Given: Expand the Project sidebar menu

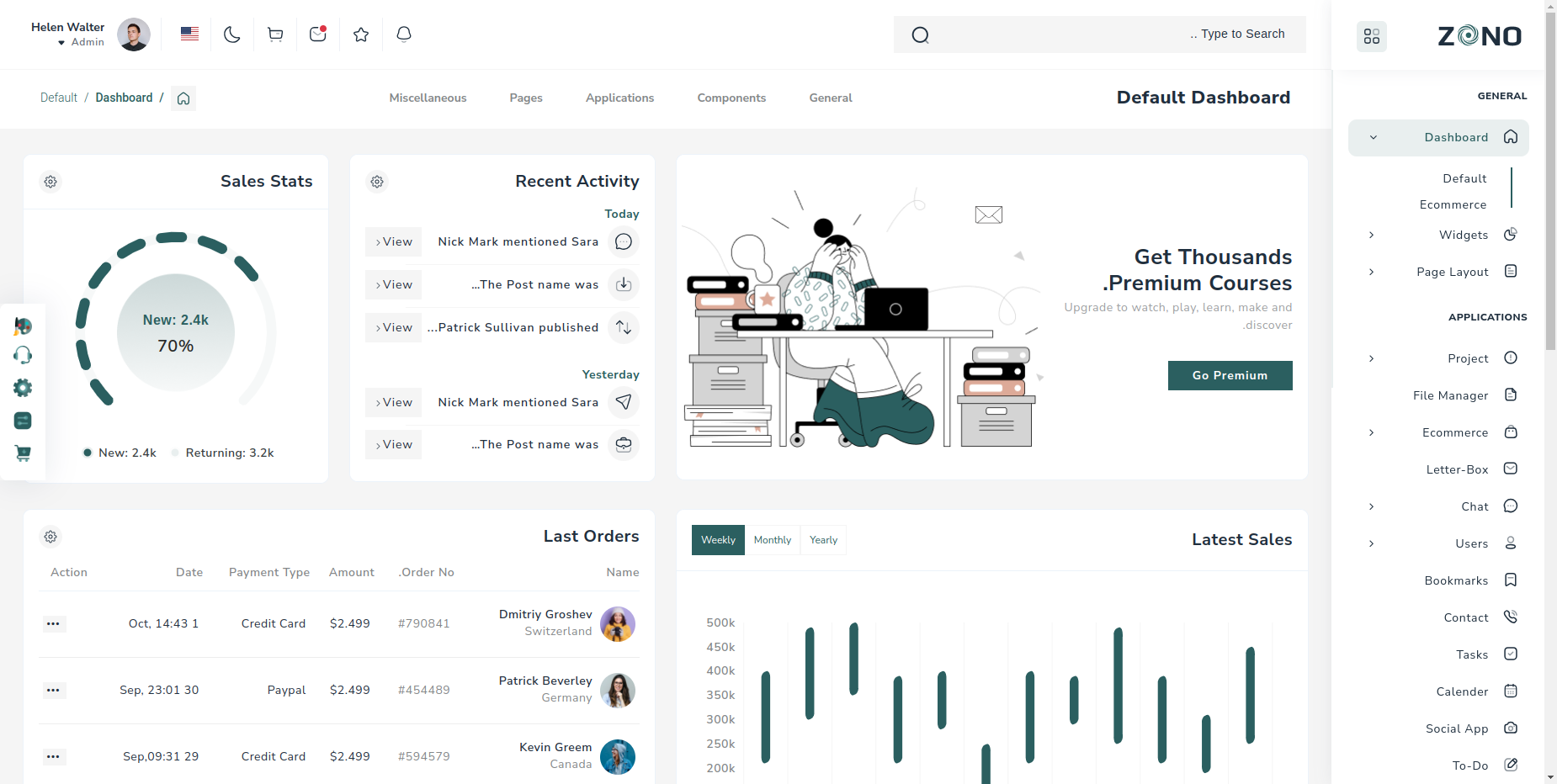Looking at the screenshot, I should pos(1468,358).
